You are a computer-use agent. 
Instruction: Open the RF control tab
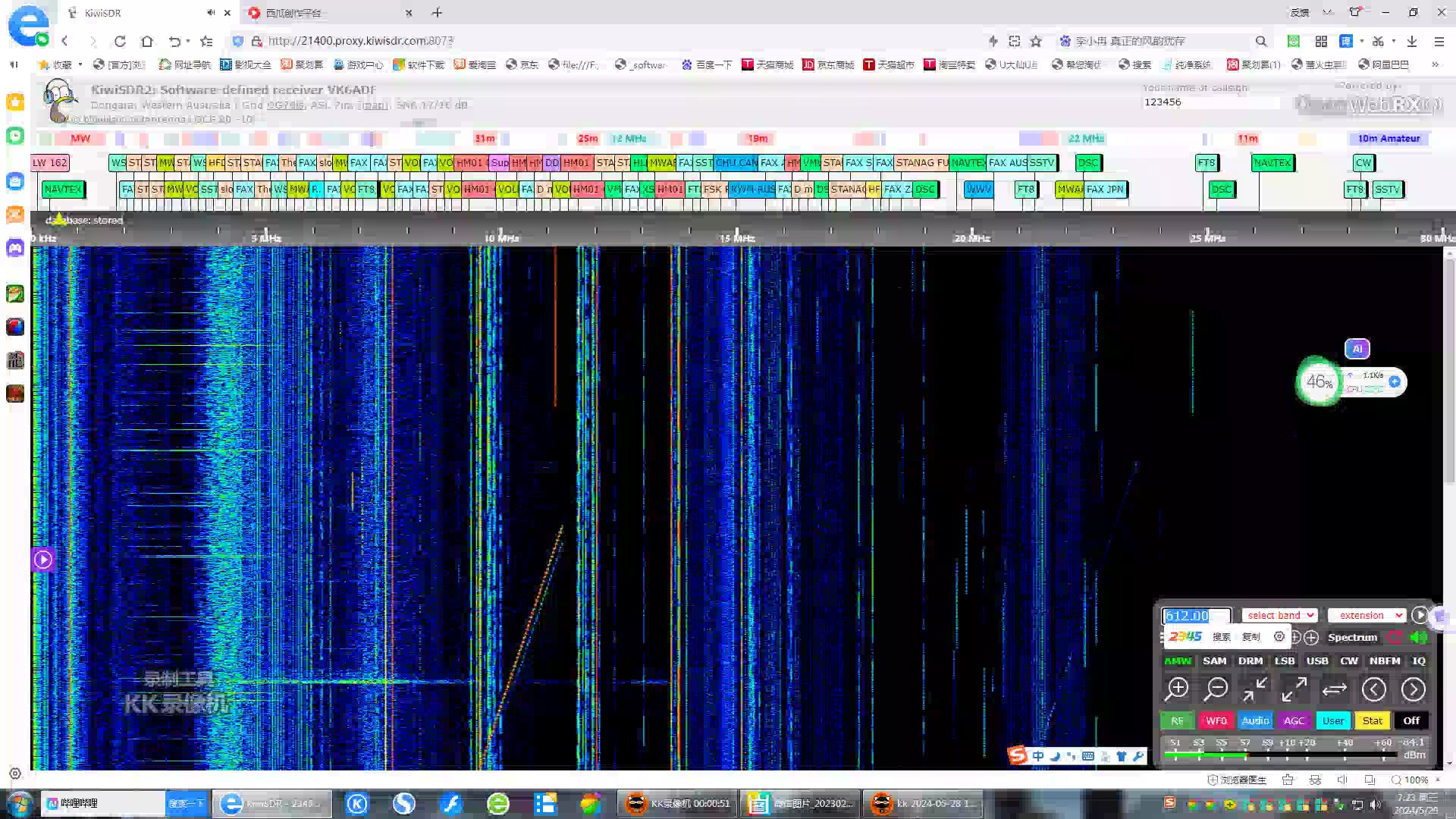[x=1177, y=720]
